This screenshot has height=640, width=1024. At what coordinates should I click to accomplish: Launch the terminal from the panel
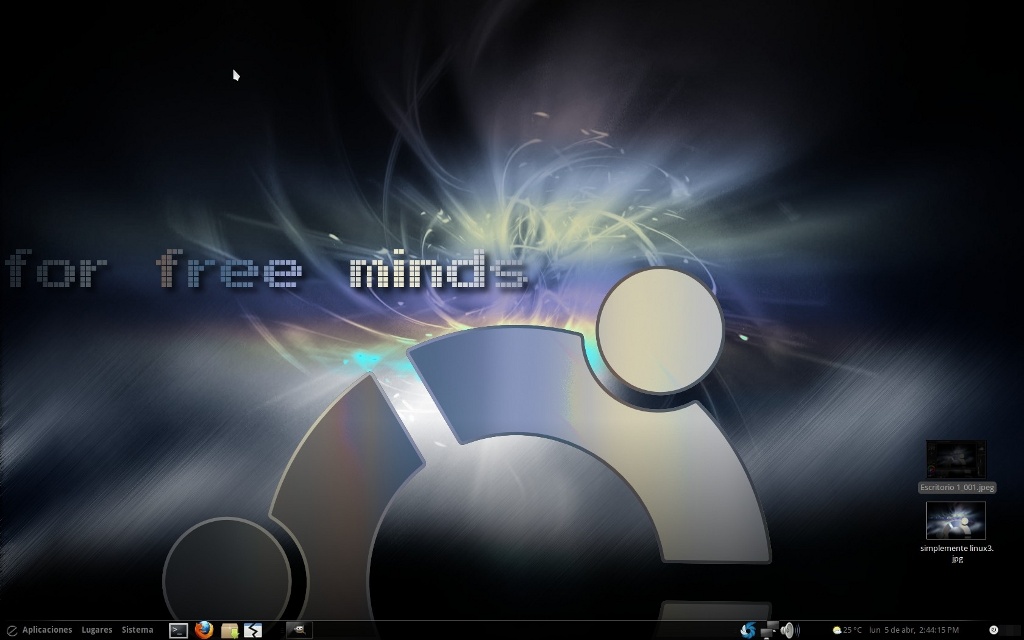[178, 630]
